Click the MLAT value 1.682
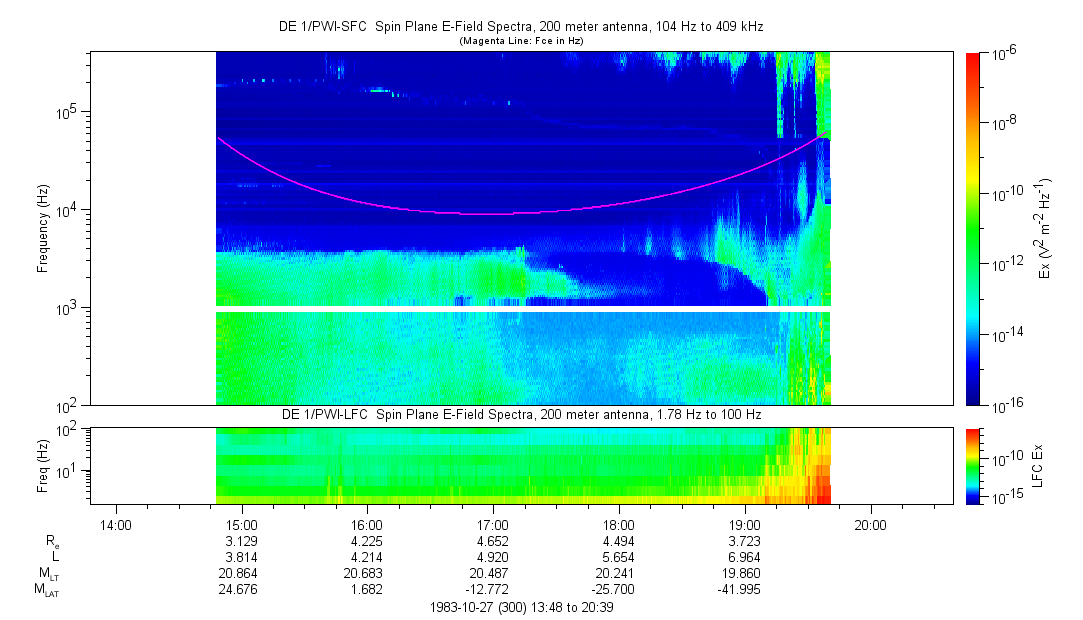Image resolution: width=1083 pixels, height=620 pixels. (x=367, y=589)
